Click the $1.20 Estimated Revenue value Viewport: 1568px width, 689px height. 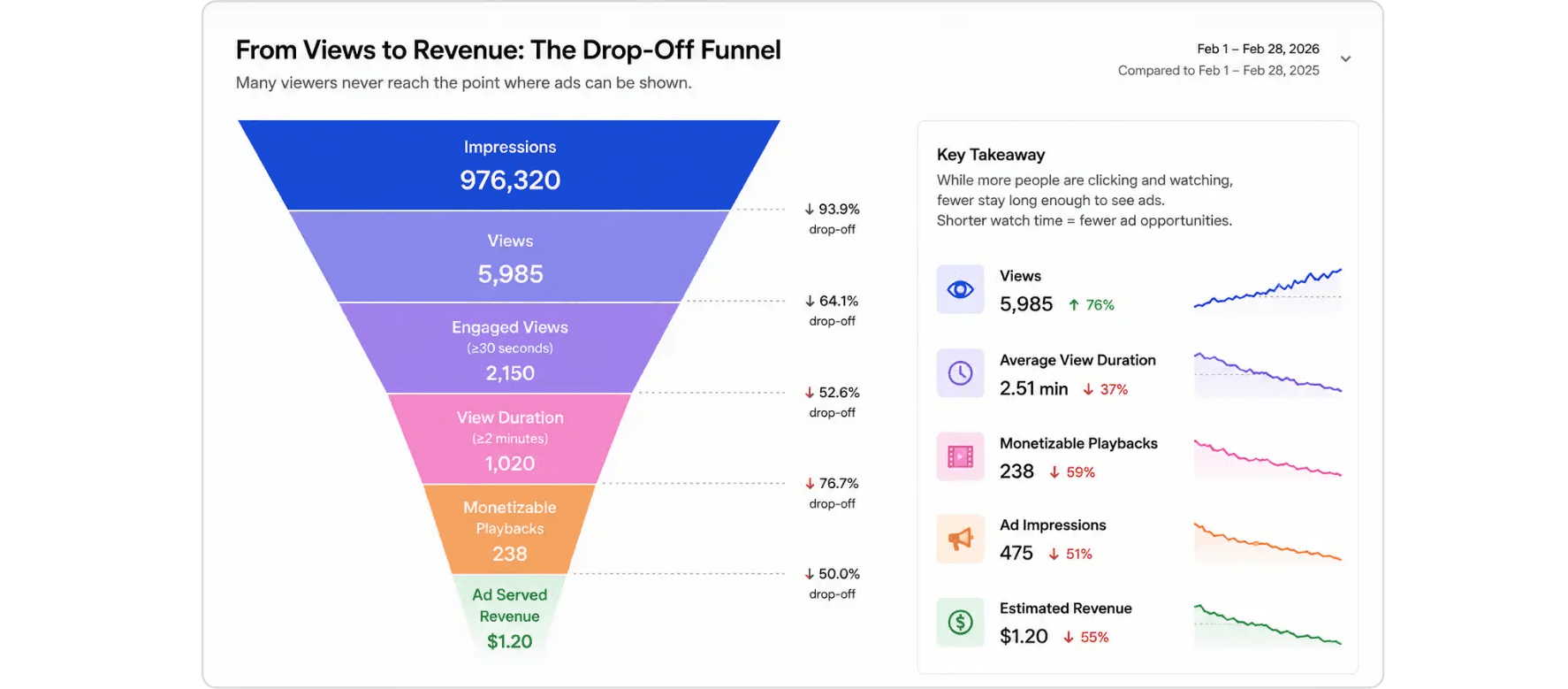[x=1024, y=636]
